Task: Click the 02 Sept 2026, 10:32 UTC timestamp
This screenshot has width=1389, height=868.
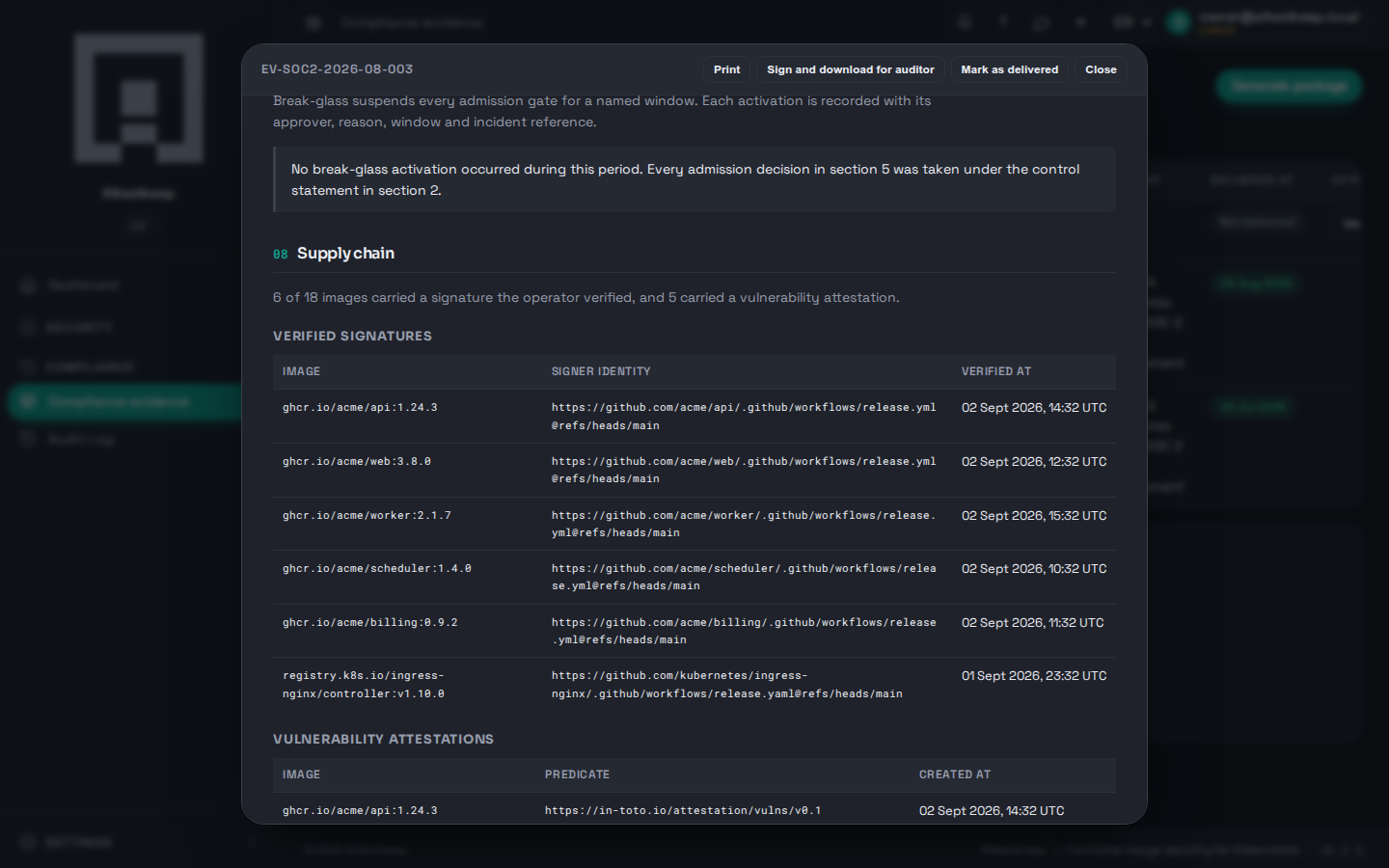Action: click(1034, 569)
